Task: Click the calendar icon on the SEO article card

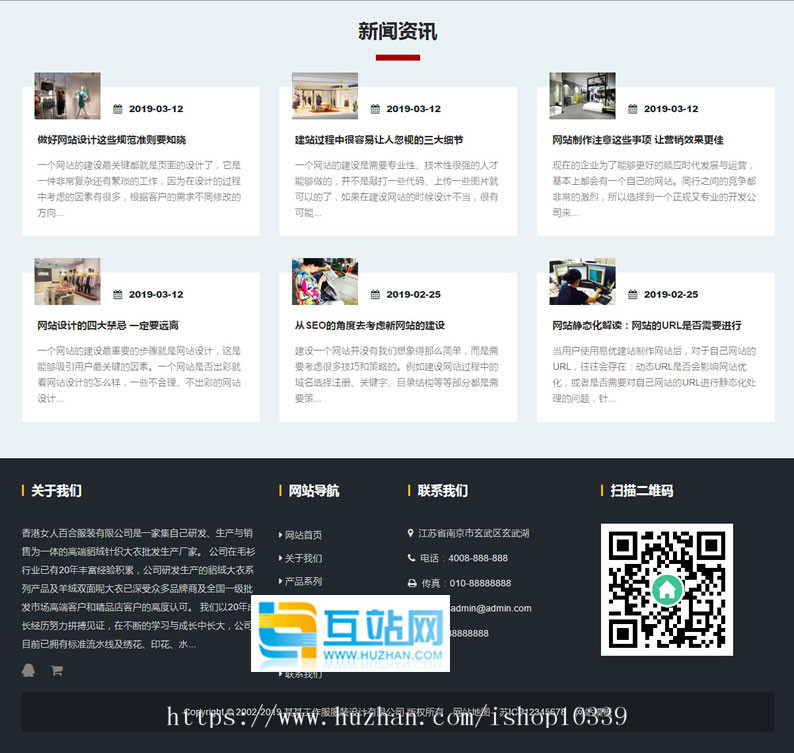Action: pos(375,295)
